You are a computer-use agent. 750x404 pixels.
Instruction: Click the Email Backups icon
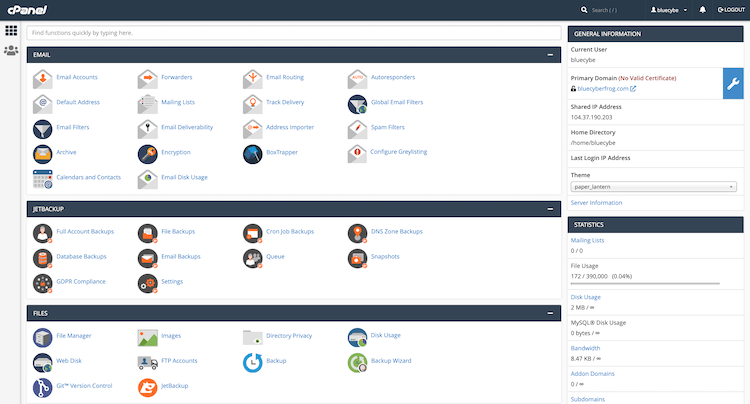(147, 258)
